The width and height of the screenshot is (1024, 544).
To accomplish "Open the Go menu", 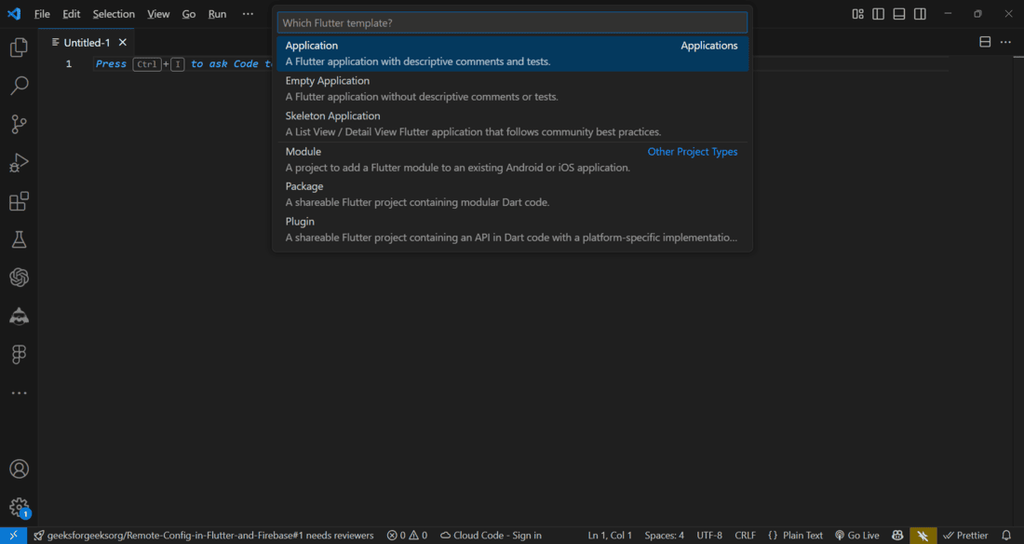I will (x=189, y=14).
